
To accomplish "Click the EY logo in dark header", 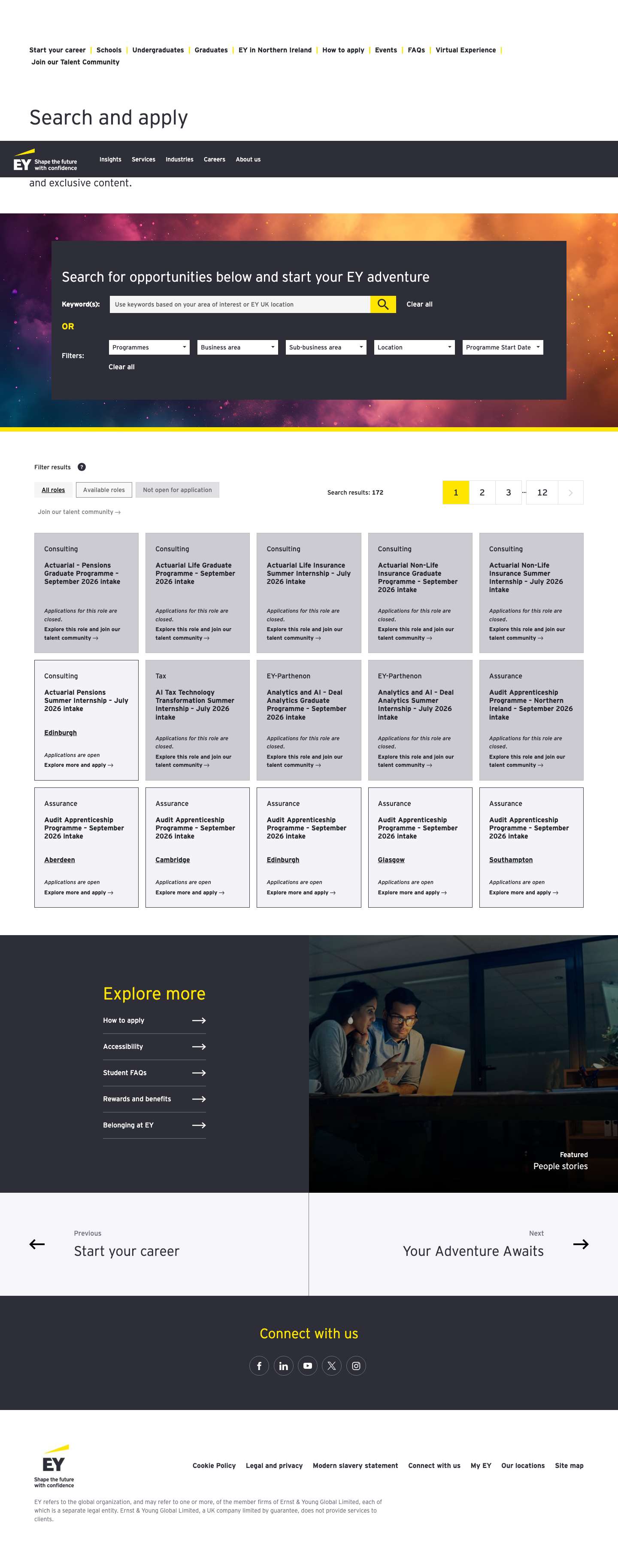I will click(x=45, y=160).
